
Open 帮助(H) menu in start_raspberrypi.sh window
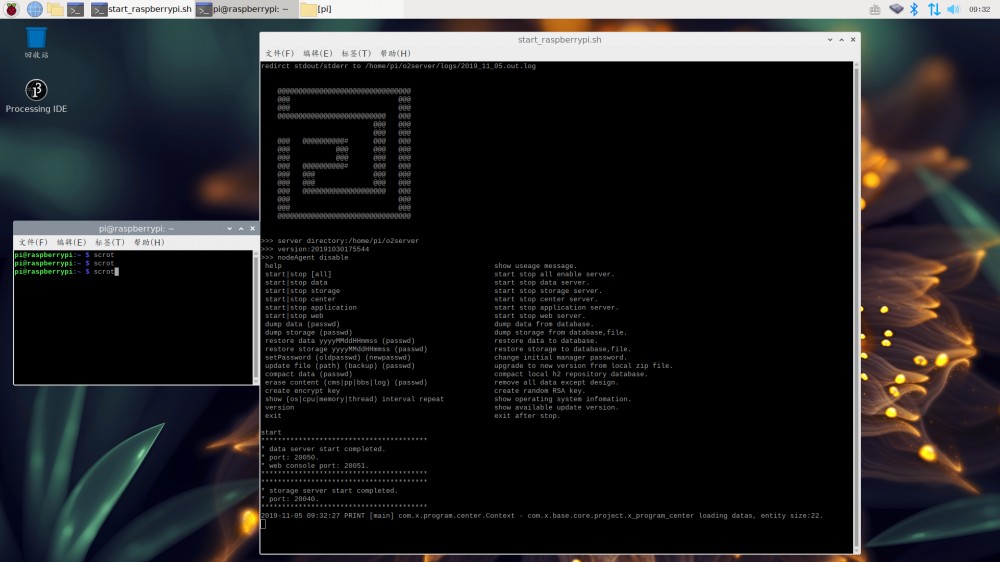click(x=395, y=54)
